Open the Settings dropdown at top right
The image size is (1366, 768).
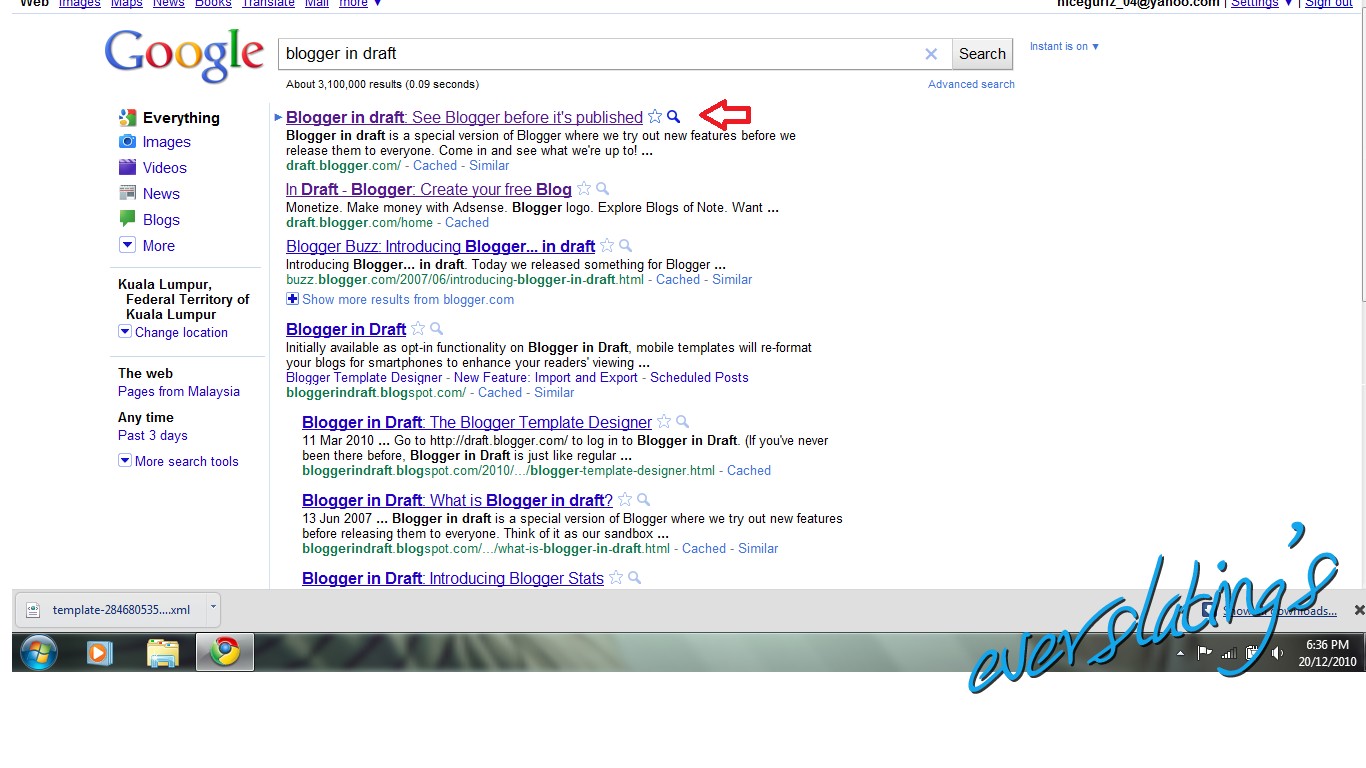(x=1262, y=4)
